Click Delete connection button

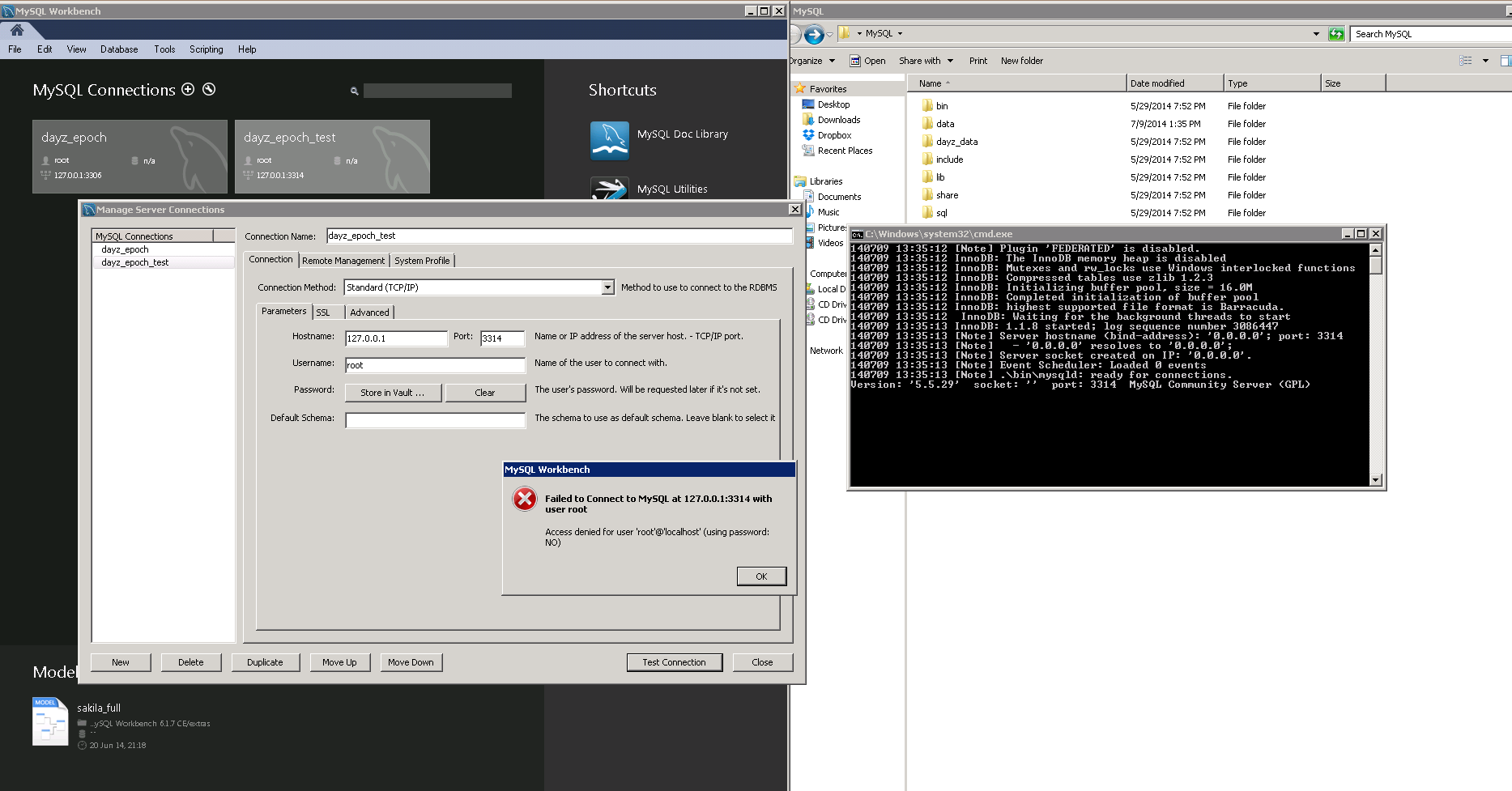[191, 662]
